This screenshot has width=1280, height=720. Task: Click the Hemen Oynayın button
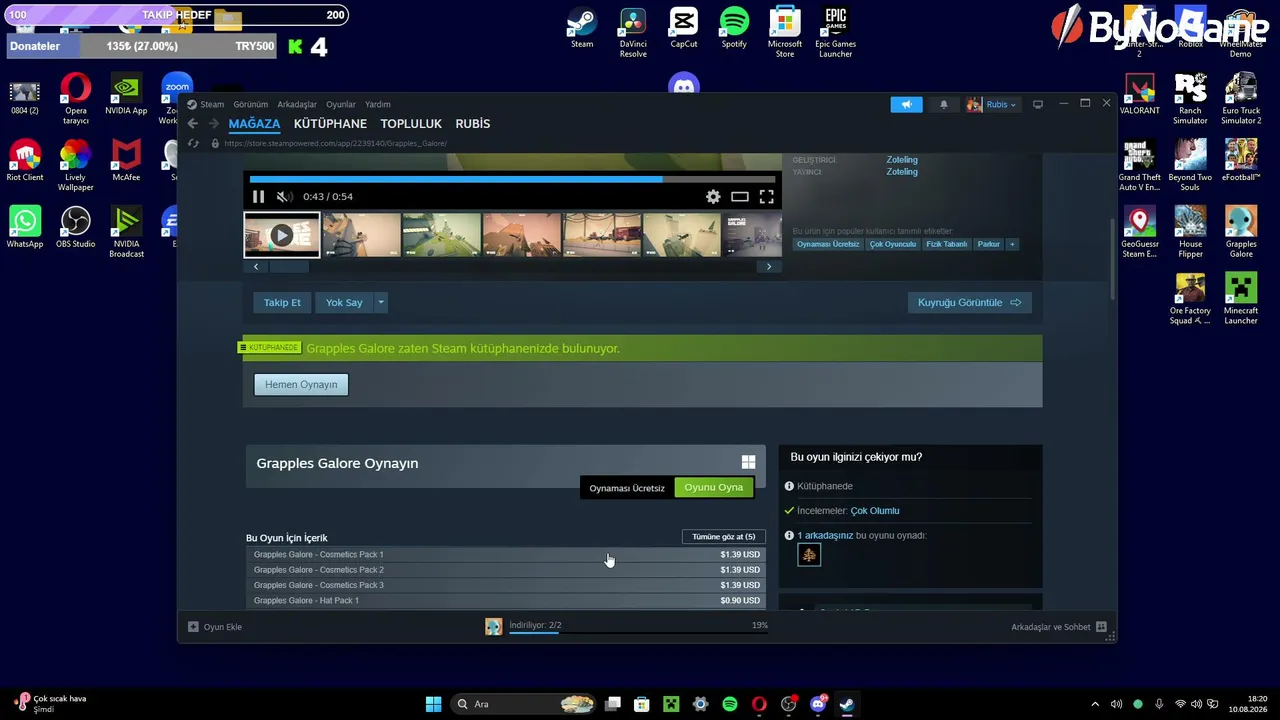[x=301, y=385]
